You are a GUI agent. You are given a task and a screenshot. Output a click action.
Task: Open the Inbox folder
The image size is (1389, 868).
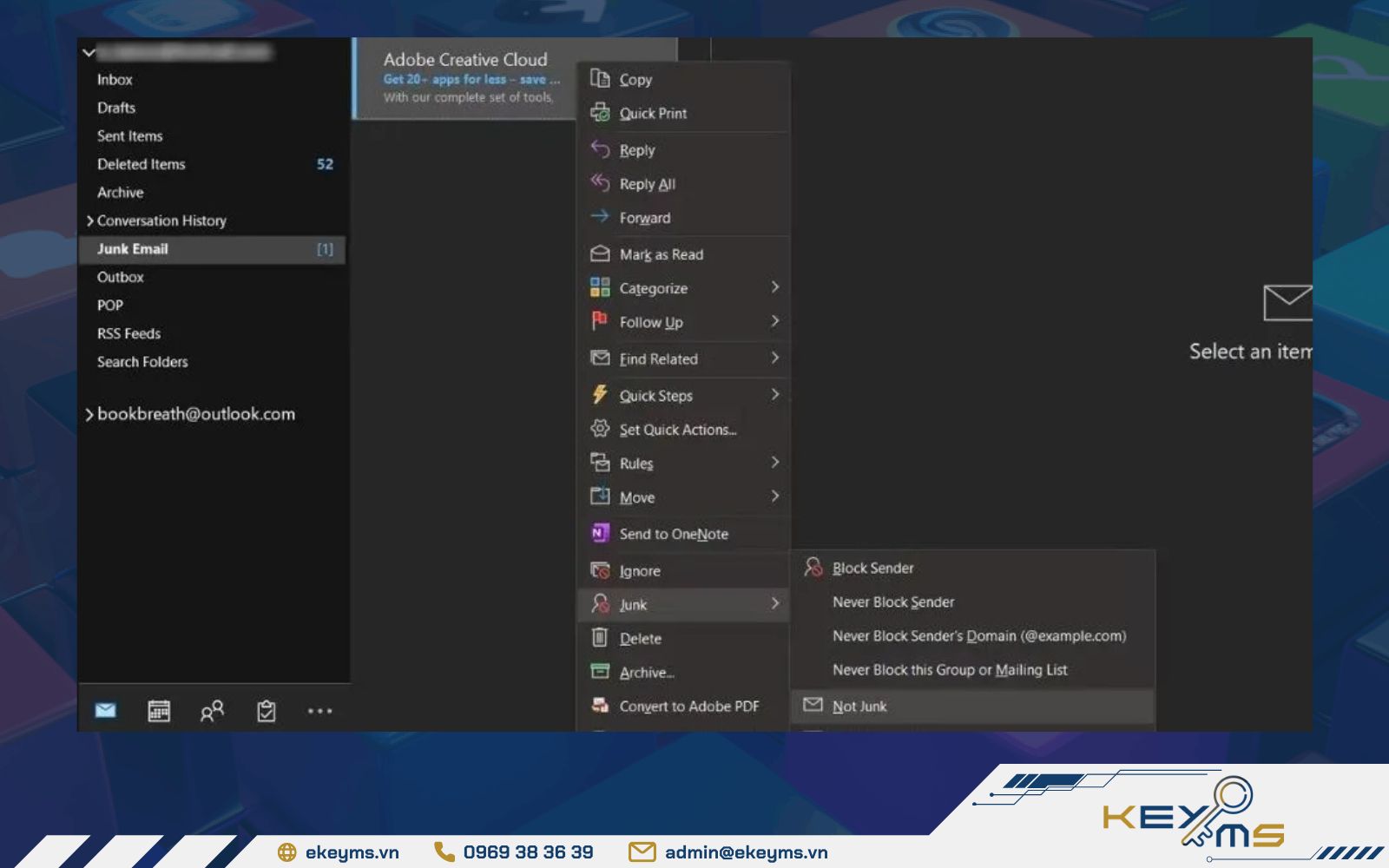[115, 80]
